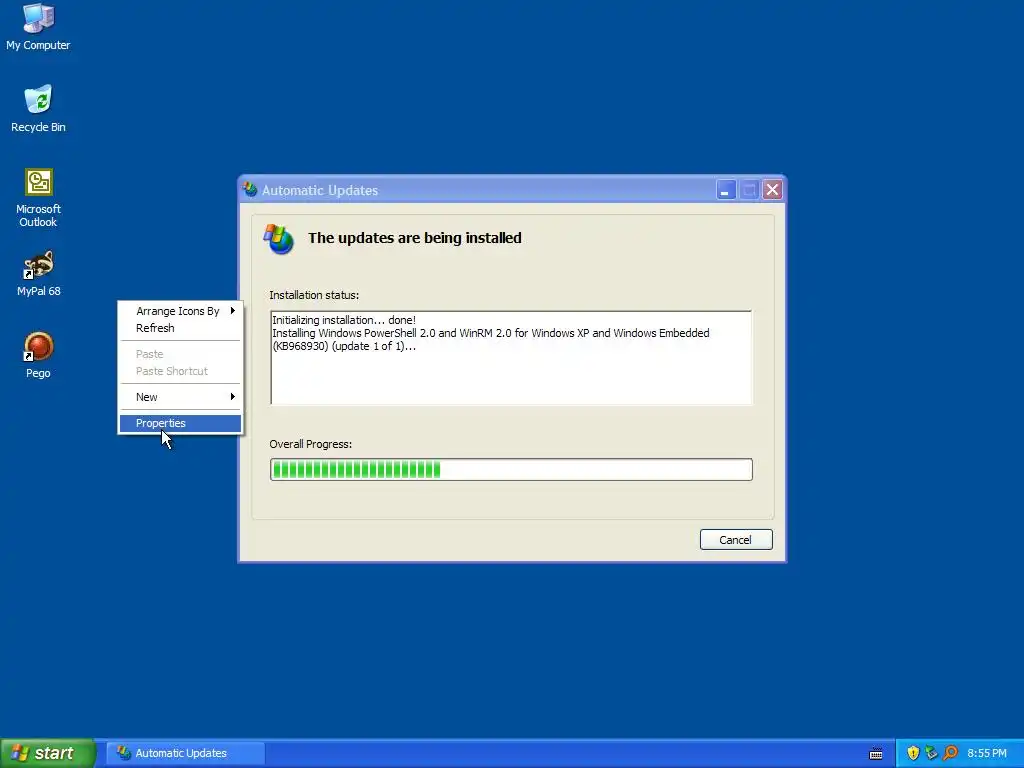Viewport: 1024px width, 768px height.
Task: Click the 'Installing Windows PowerShell 2.0' line
Action: click(490, 340)
